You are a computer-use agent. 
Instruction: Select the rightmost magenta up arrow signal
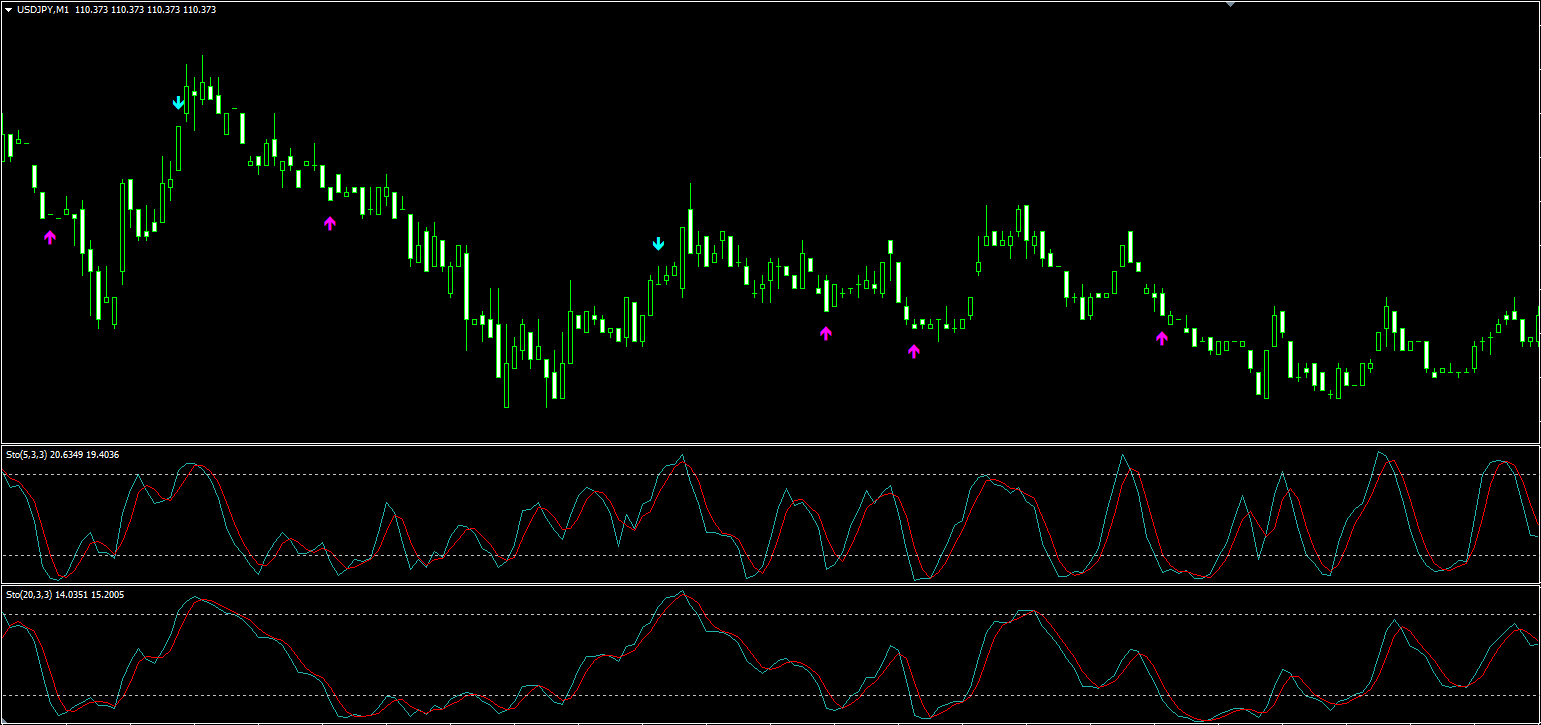(x=1161, y=338)
